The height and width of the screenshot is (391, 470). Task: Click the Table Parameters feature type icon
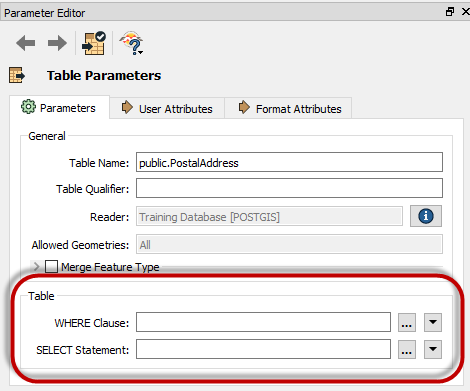point(17,75)
